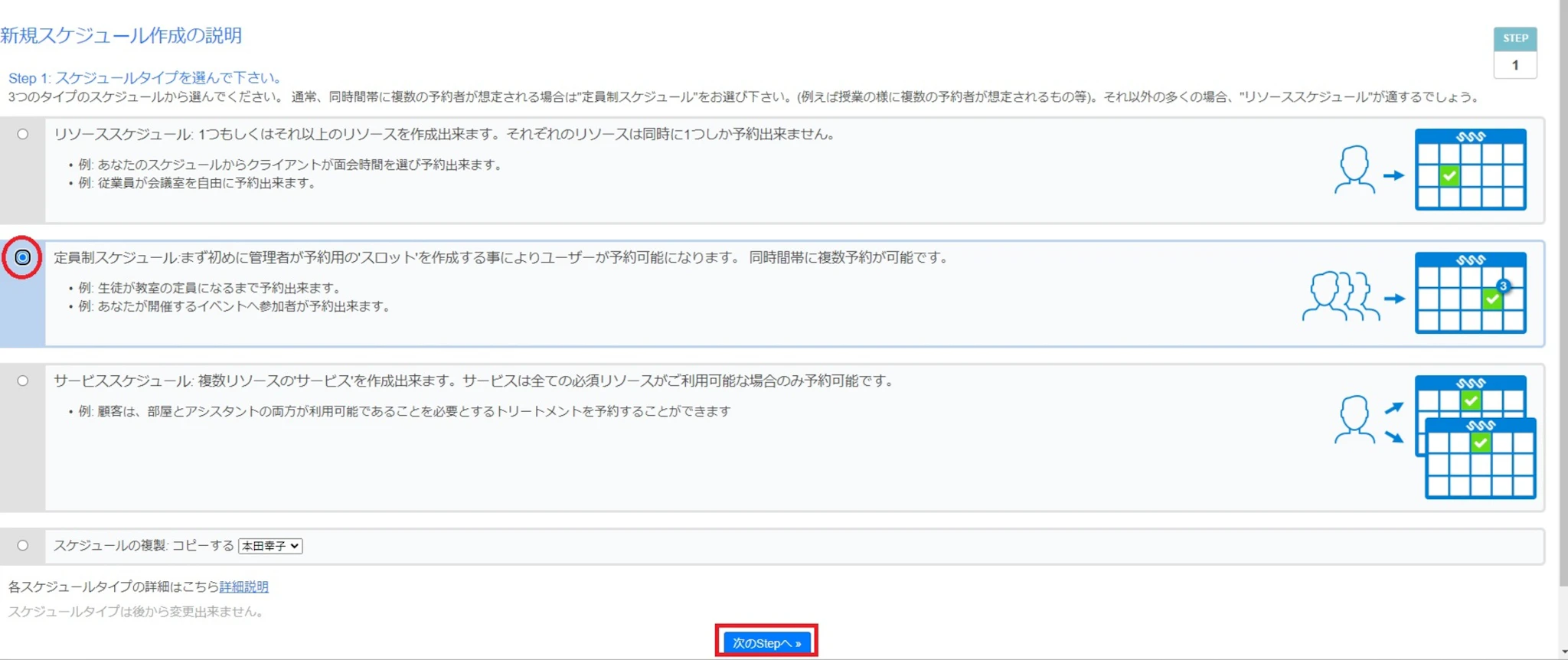This screenshot has width=1568, height=660.
Task: Click the single user icon in Service row
Action: point(1354,420)
